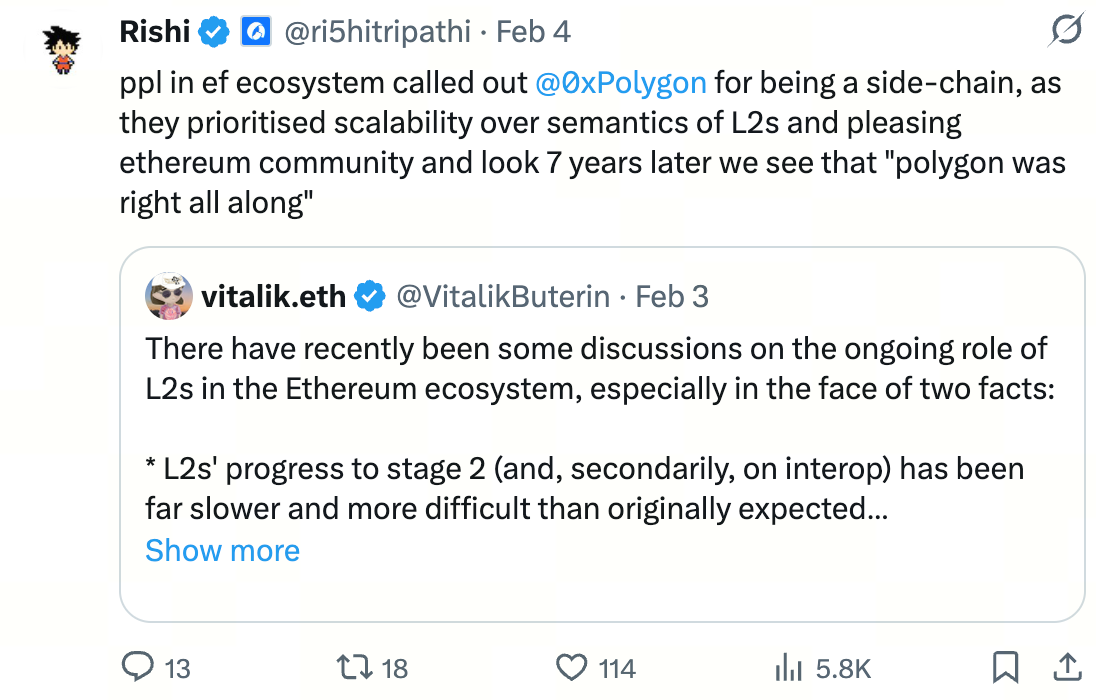Open the quoted tweet's Feb 3 timestamp

[x=672, y=297]
